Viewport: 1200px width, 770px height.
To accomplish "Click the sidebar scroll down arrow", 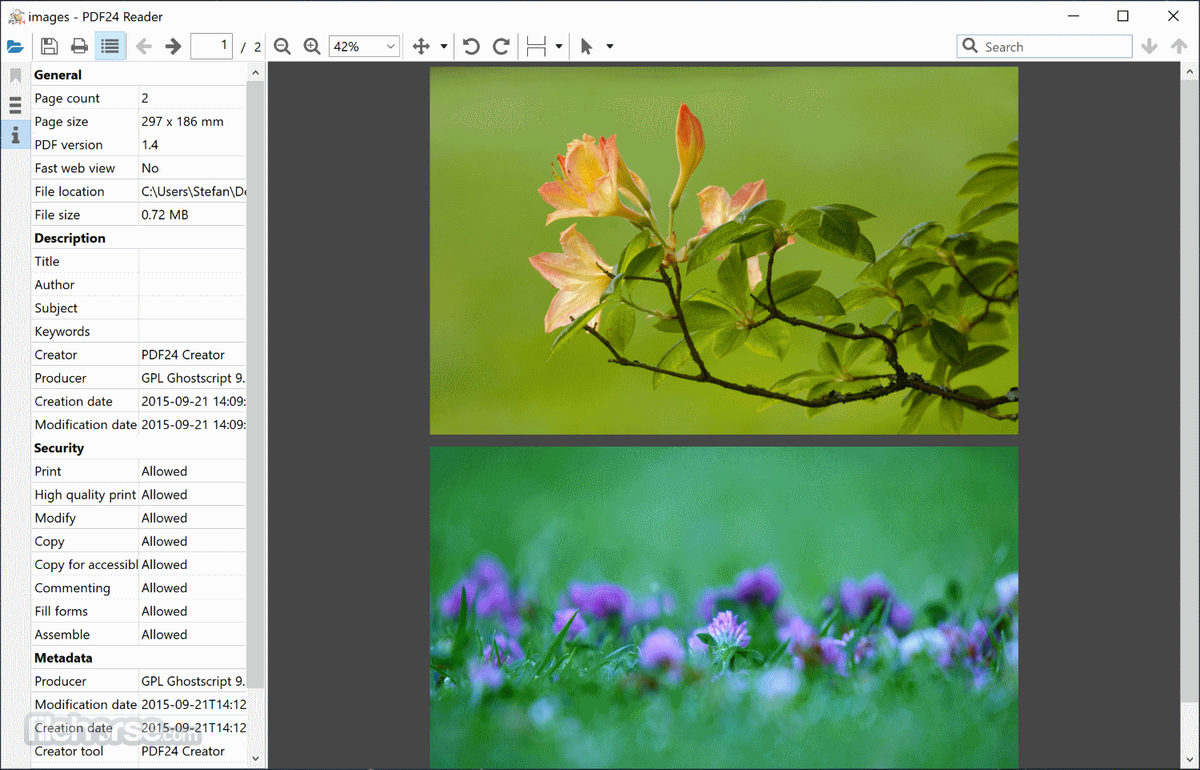I will click(255, 759).
